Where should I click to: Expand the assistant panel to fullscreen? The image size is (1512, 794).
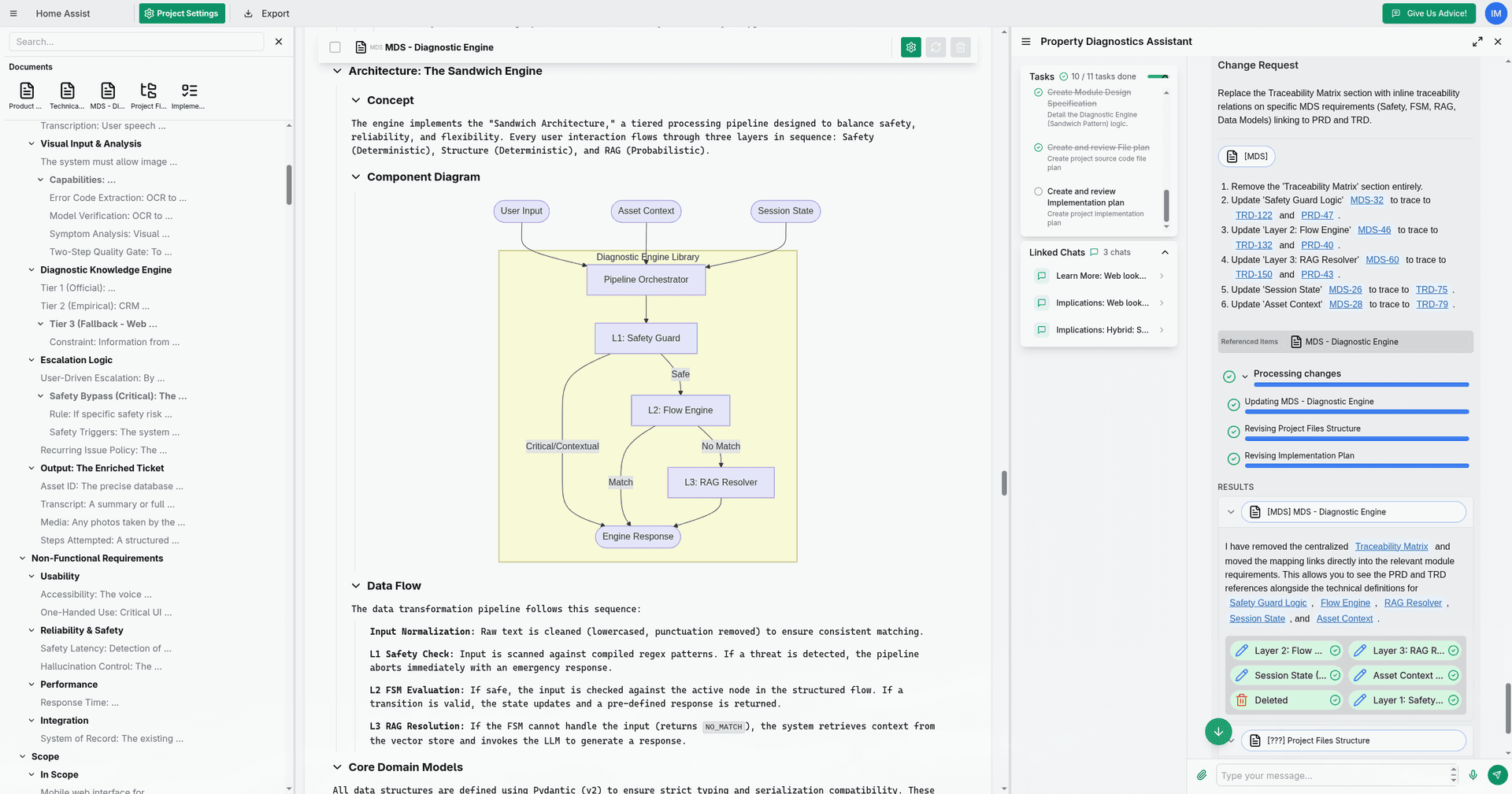(1477, 42)
